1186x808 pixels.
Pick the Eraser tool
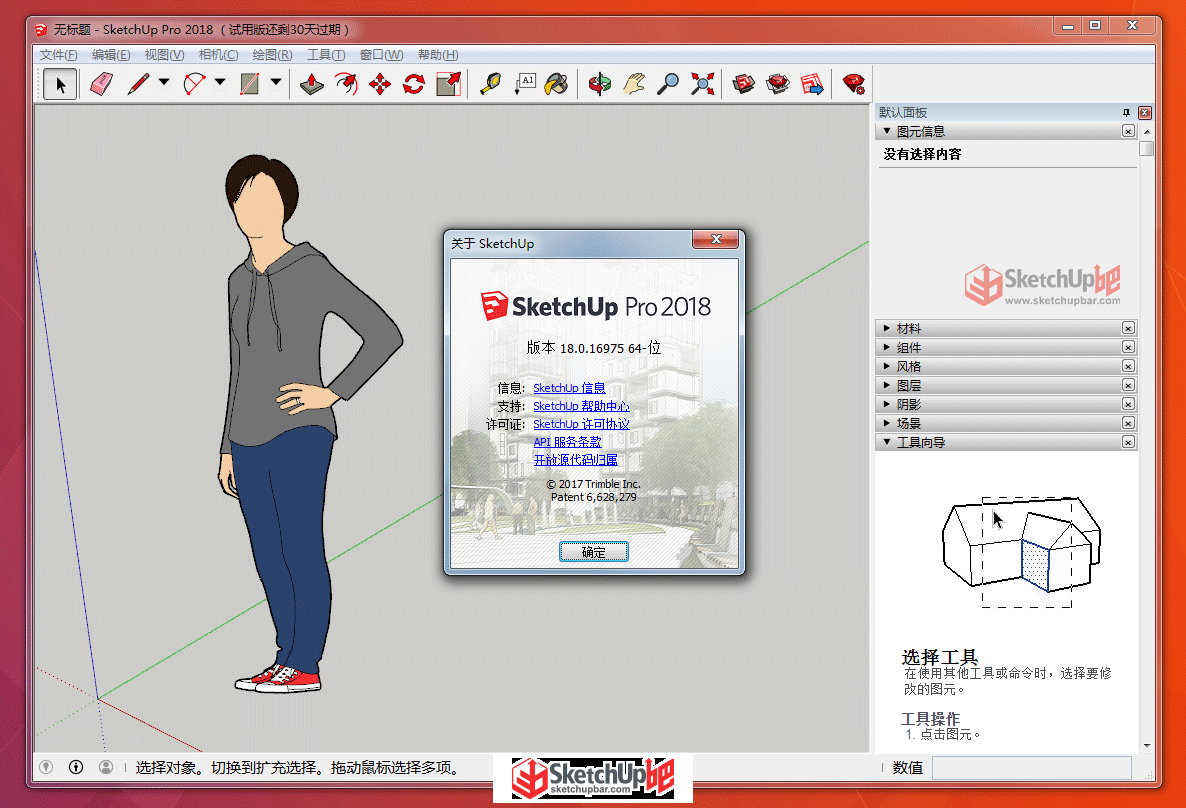click(x=101, y=84)
